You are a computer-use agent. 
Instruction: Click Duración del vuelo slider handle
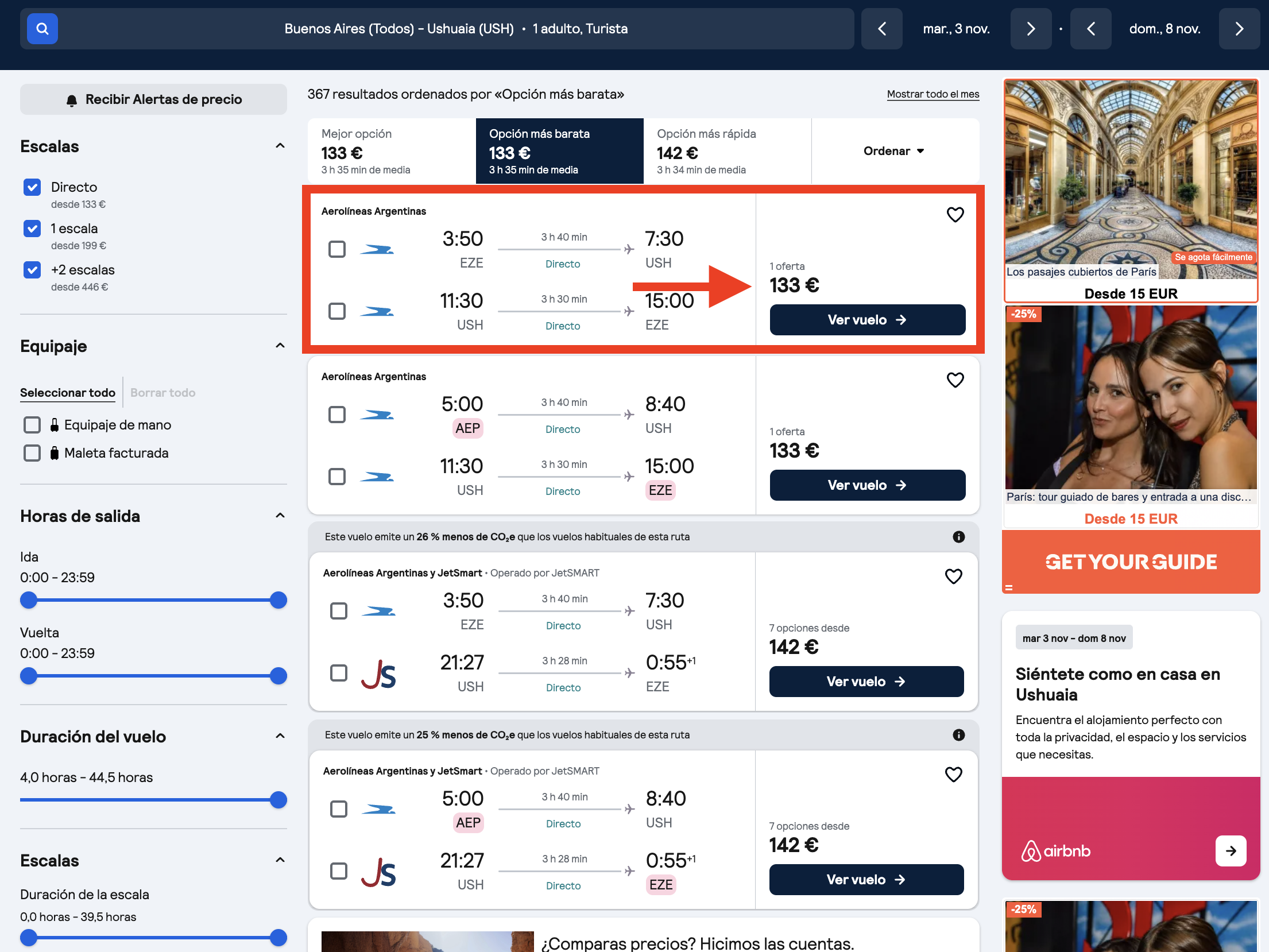[x=278, y=800]
